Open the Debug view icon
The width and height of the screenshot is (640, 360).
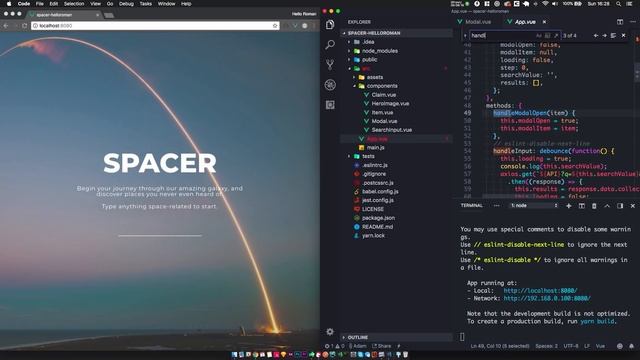(330, 84)
